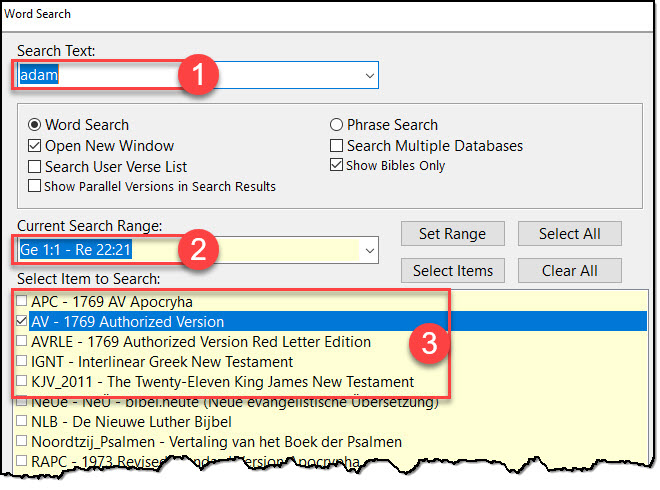Select the Word Search radio button

pos(35,125)
